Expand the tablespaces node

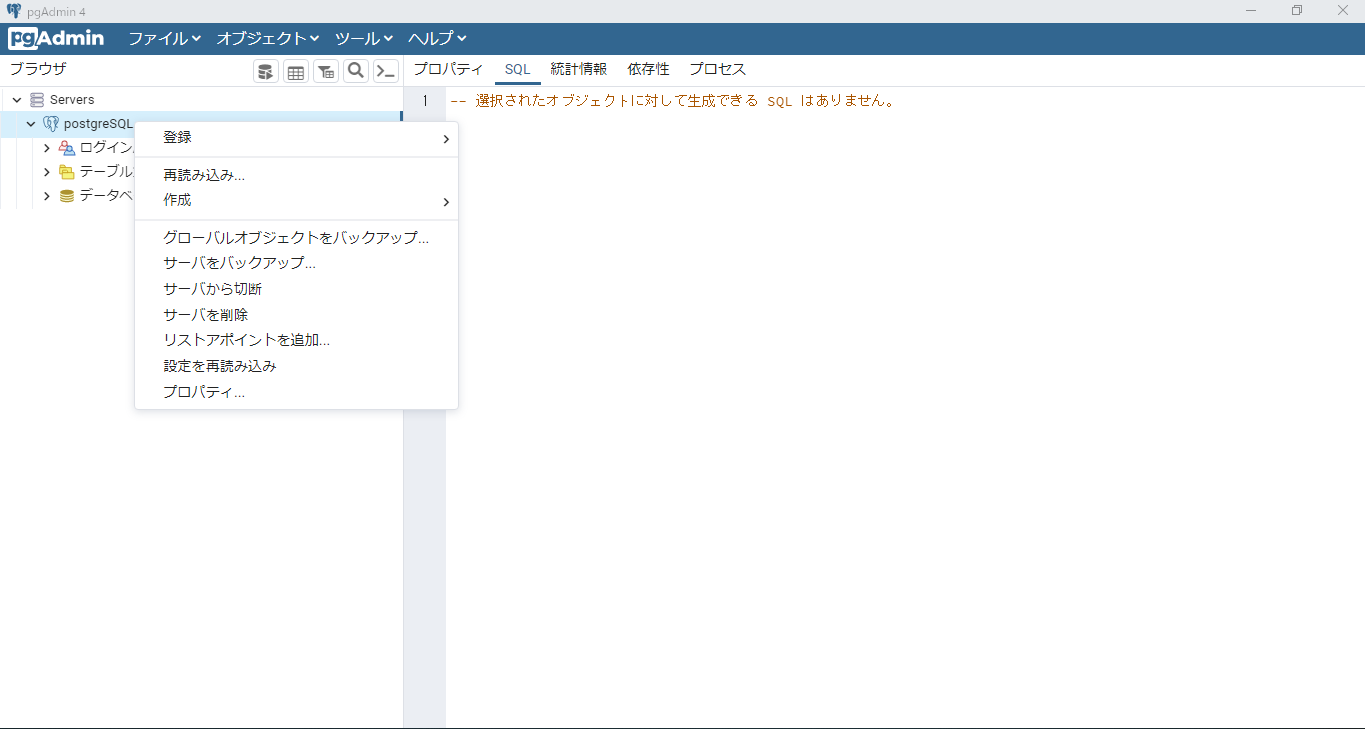(x=46, y=172)
